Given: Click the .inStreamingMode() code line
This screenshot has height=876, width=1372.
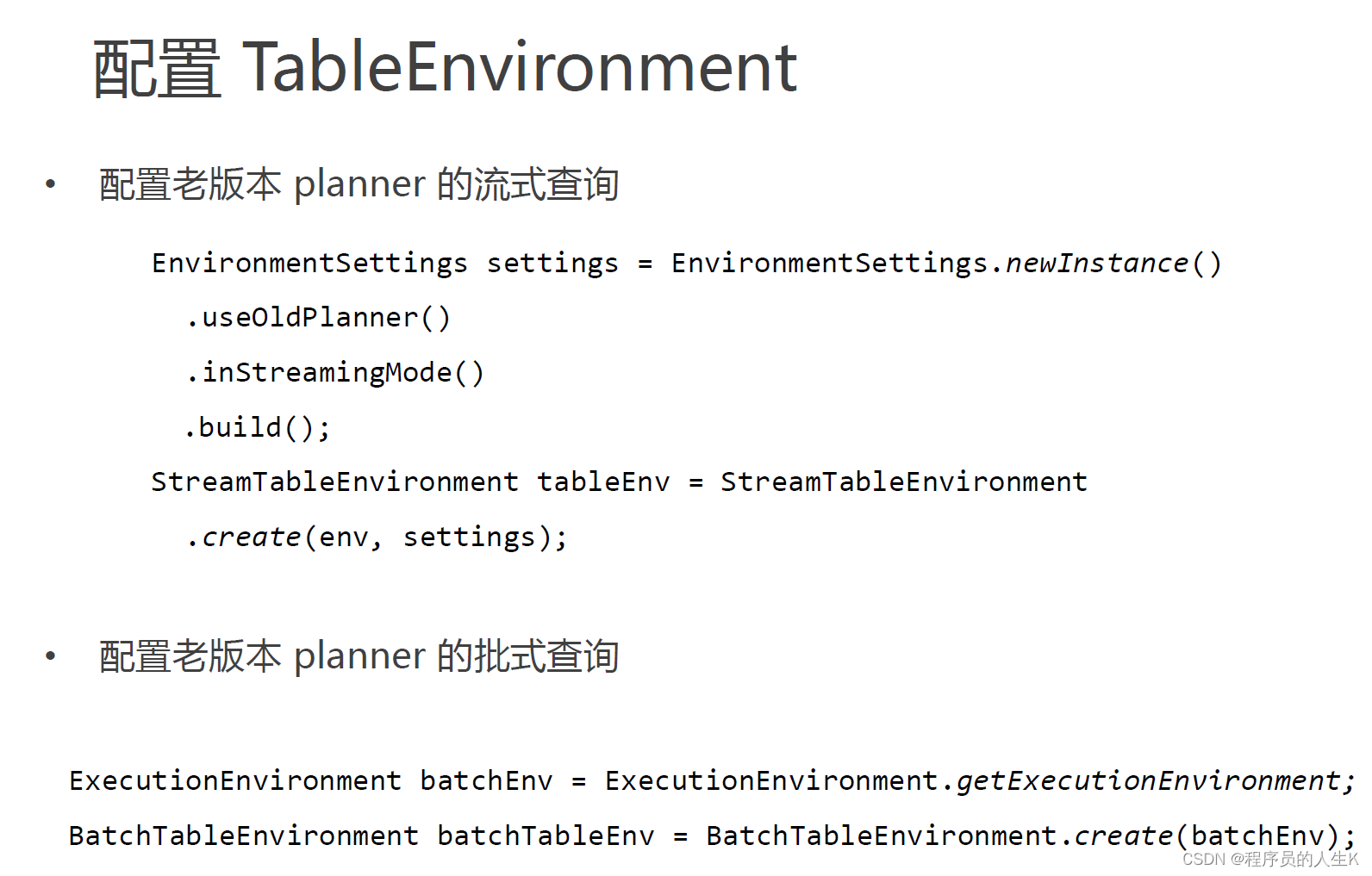Looking at the screenshot, I should [x=335, y=373].
